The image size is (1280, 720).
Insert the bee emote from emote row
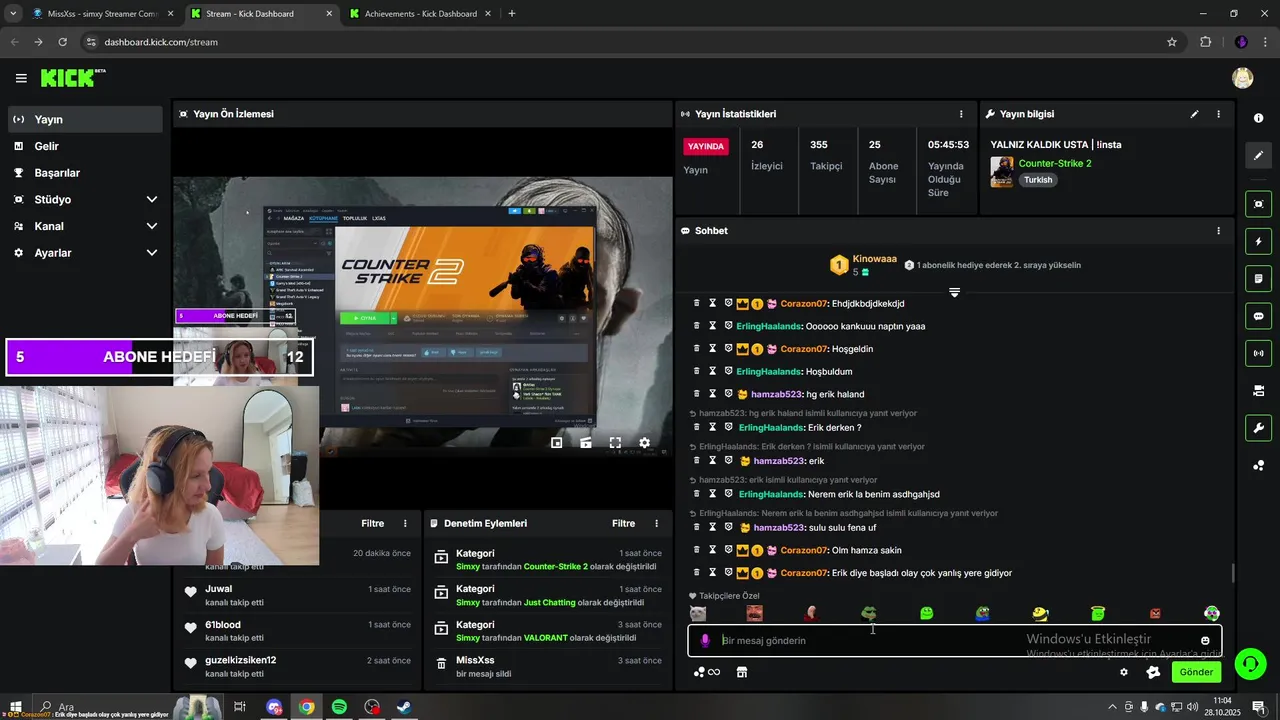[x=1041, y=613]
